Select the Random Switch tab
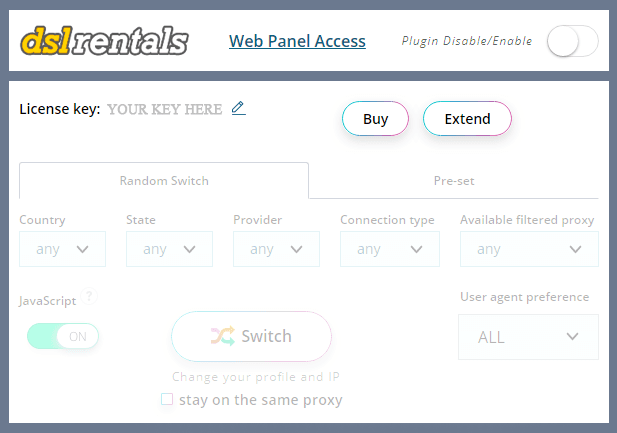The height and width of the screenshot is (433, 617). click(164, 181)
